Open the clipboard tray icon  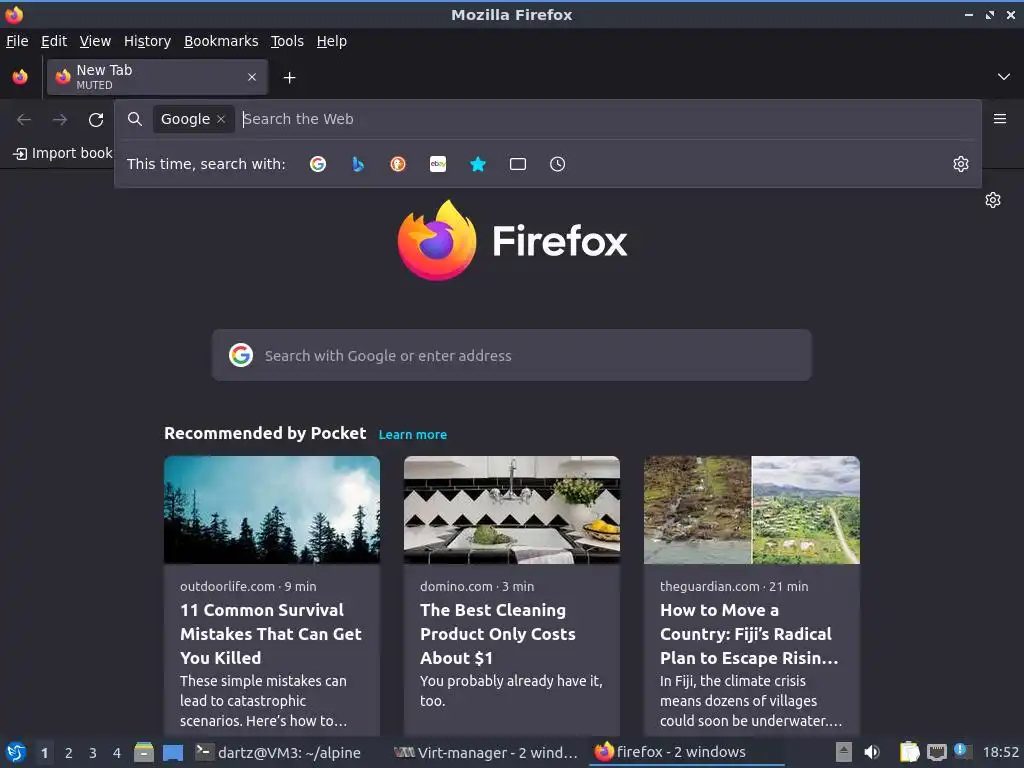[909, 752]
